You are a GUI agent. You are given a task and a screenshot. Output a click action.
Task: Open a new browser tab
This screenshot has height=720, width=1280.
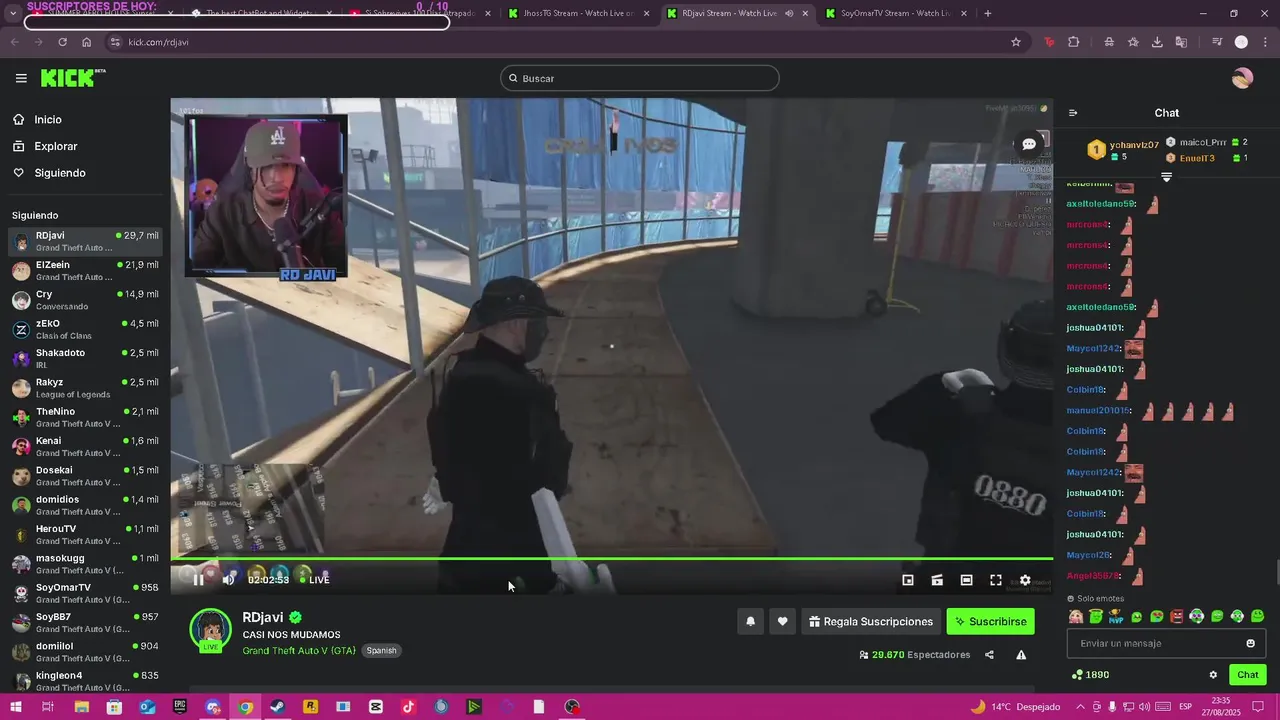pos(988,13)
